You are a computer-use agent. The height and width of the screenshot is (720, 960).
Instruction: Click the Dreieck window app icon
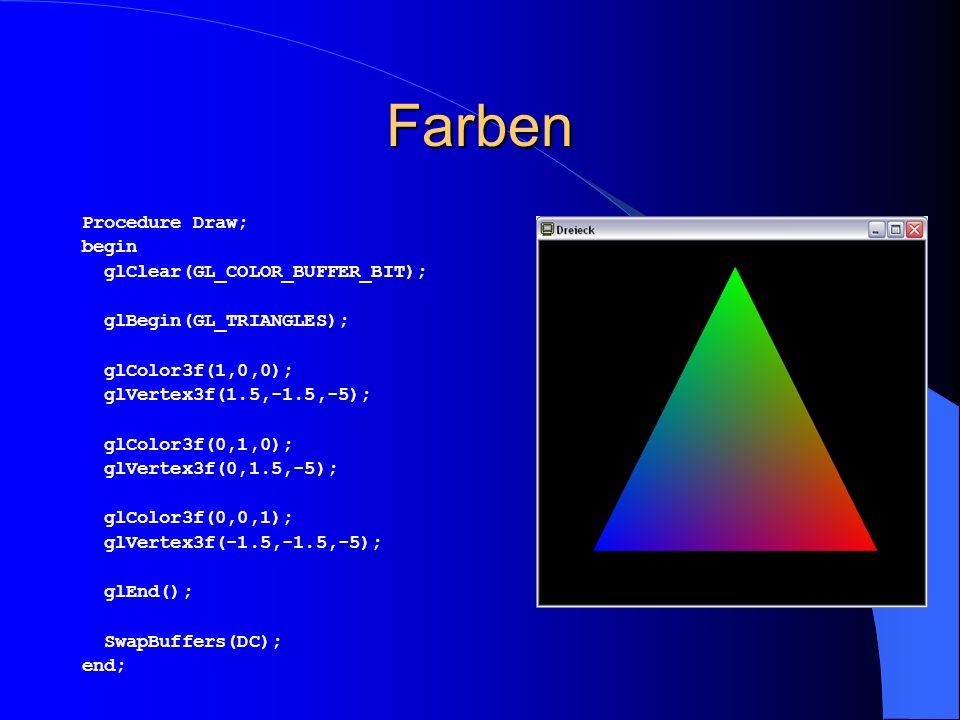547,229
